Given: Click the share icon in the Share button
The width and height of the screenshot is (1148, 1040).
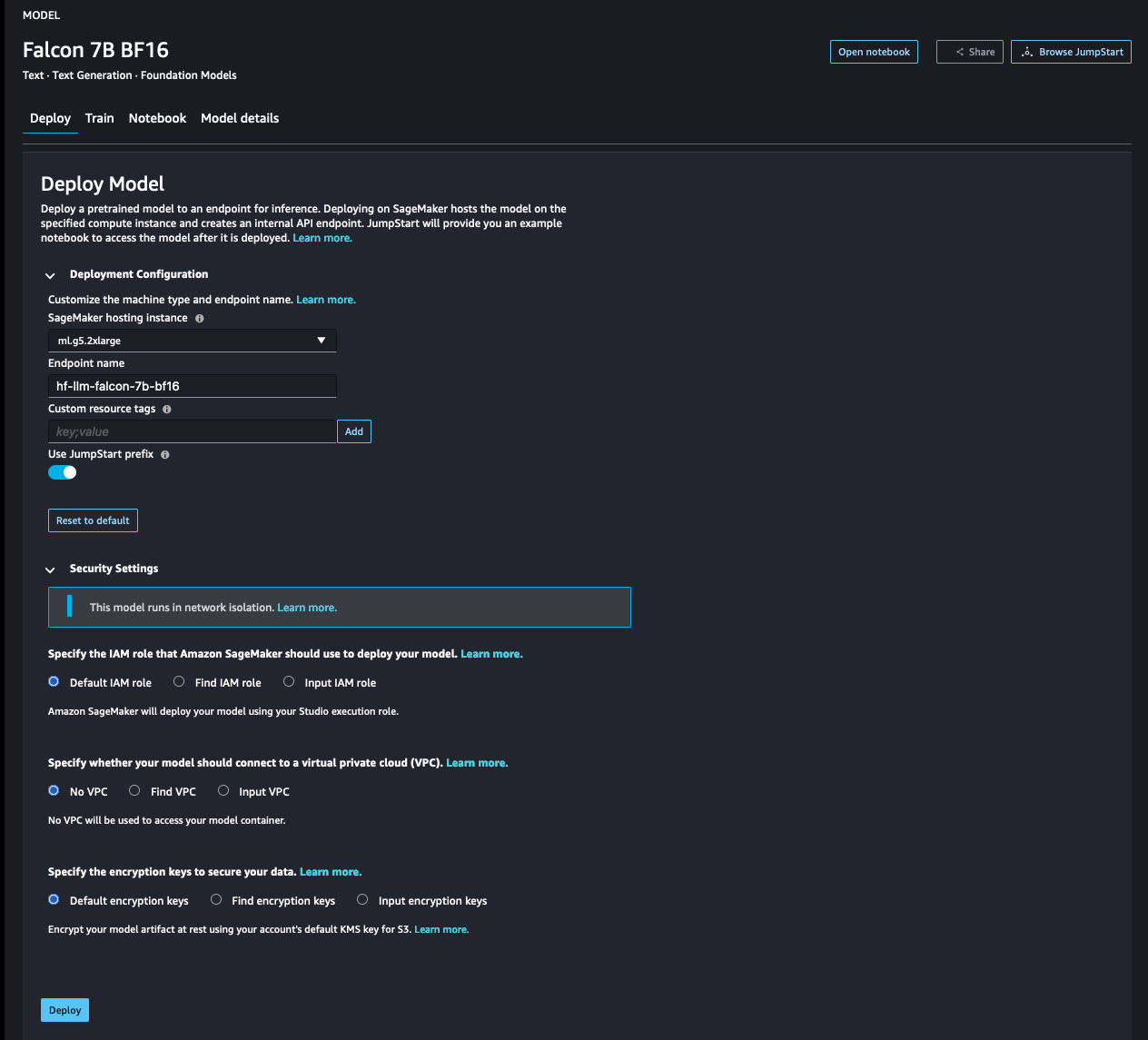Looking at the screenshot, I should [960, 52].
